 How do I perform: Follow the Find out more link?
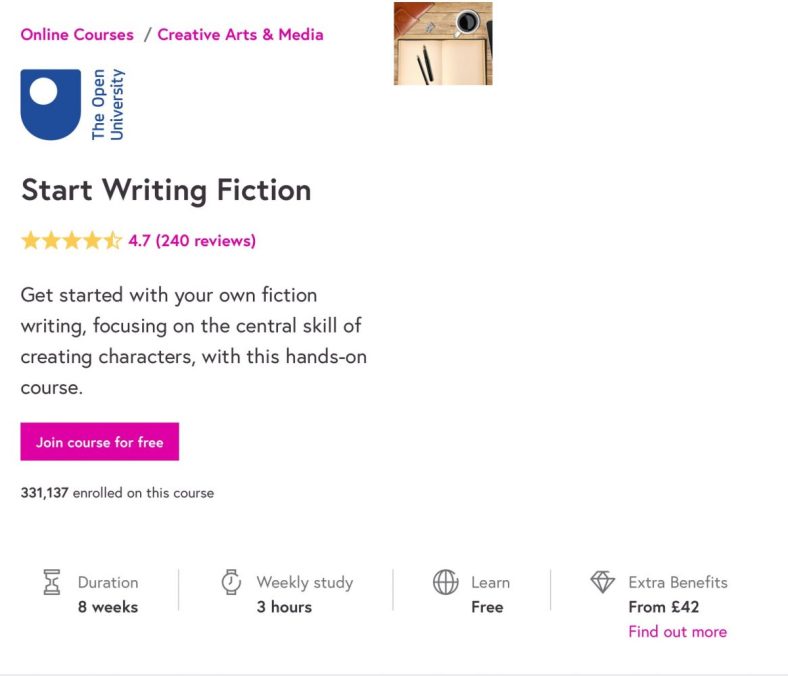point(677,632)
